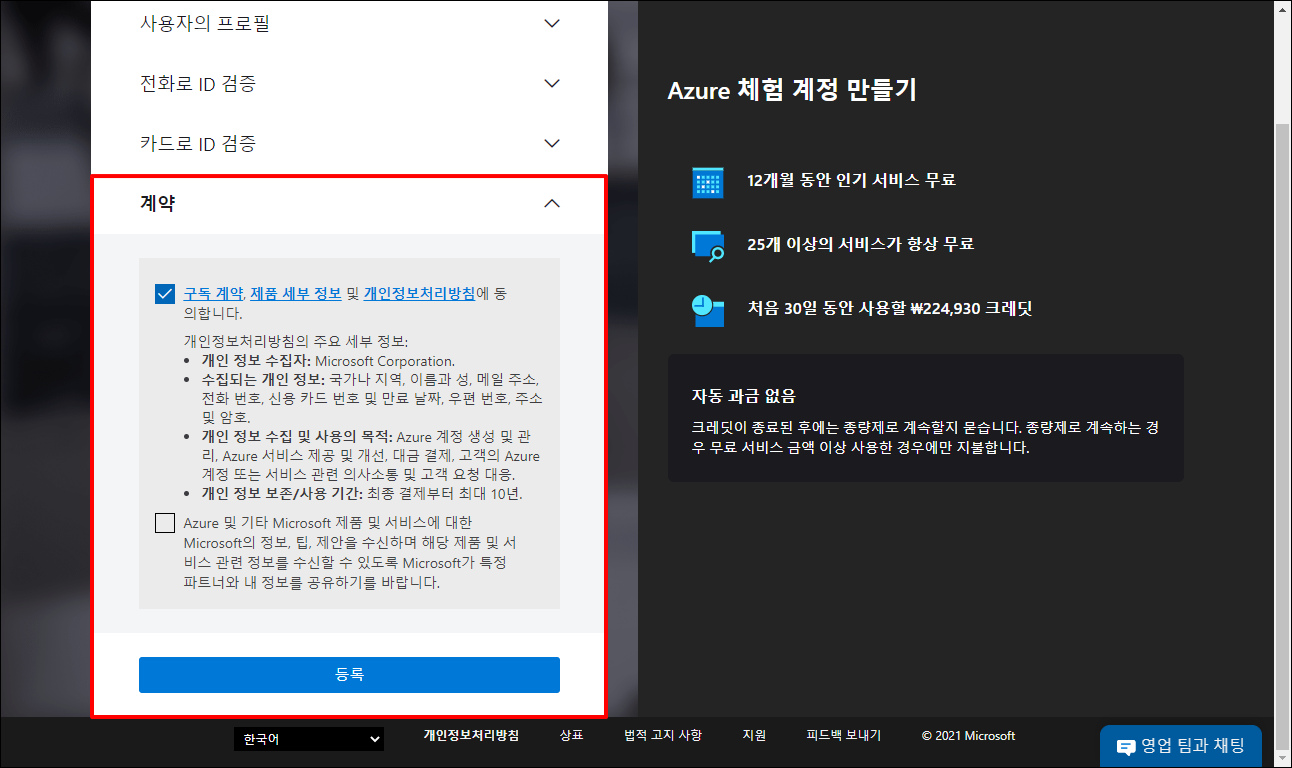This screenshot has width=1292, height=768.
Task: Expand the 카드로 ID 검증 section chevron
Action: (x=552, y=143)
